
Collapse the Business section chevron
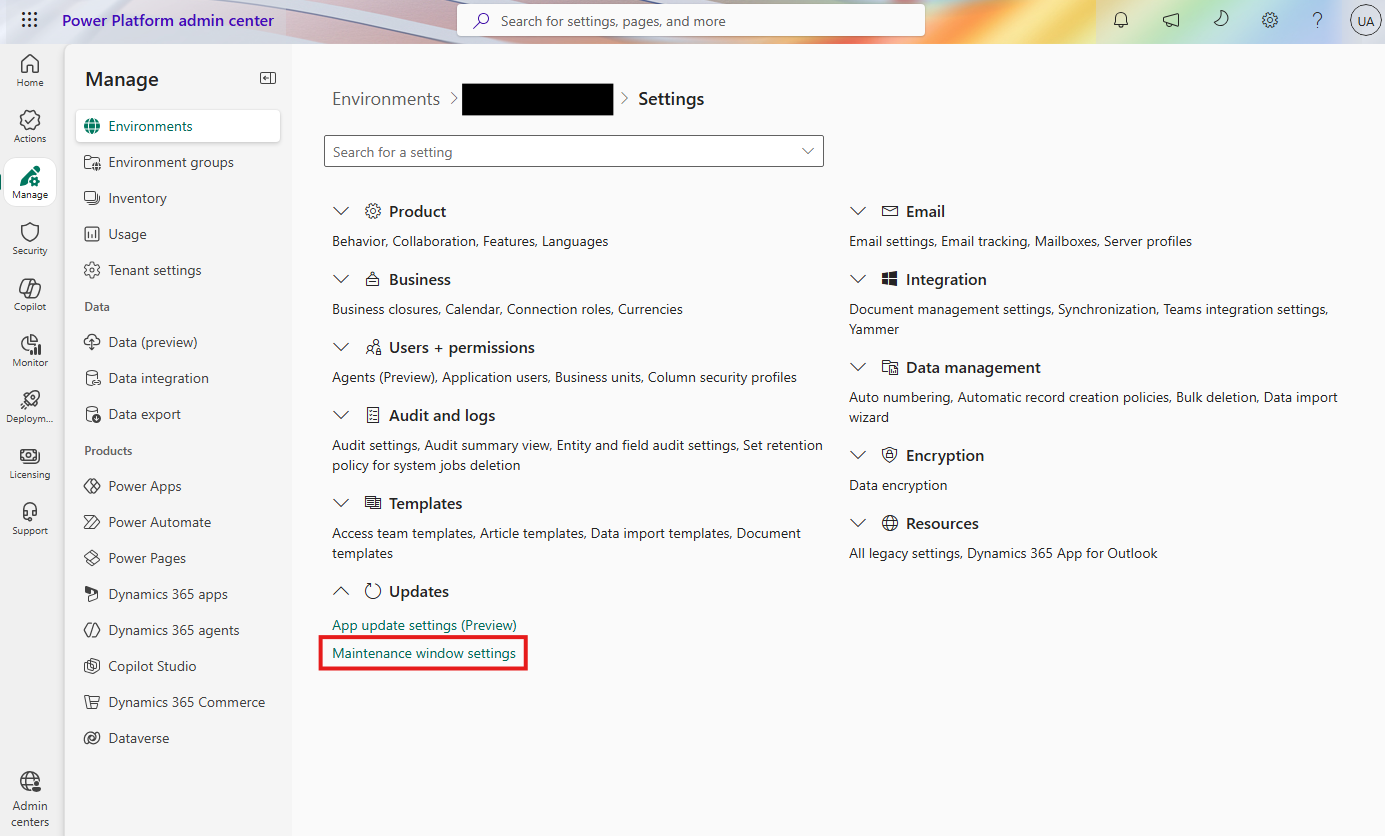pyautogui.click(x=341, y=280)
